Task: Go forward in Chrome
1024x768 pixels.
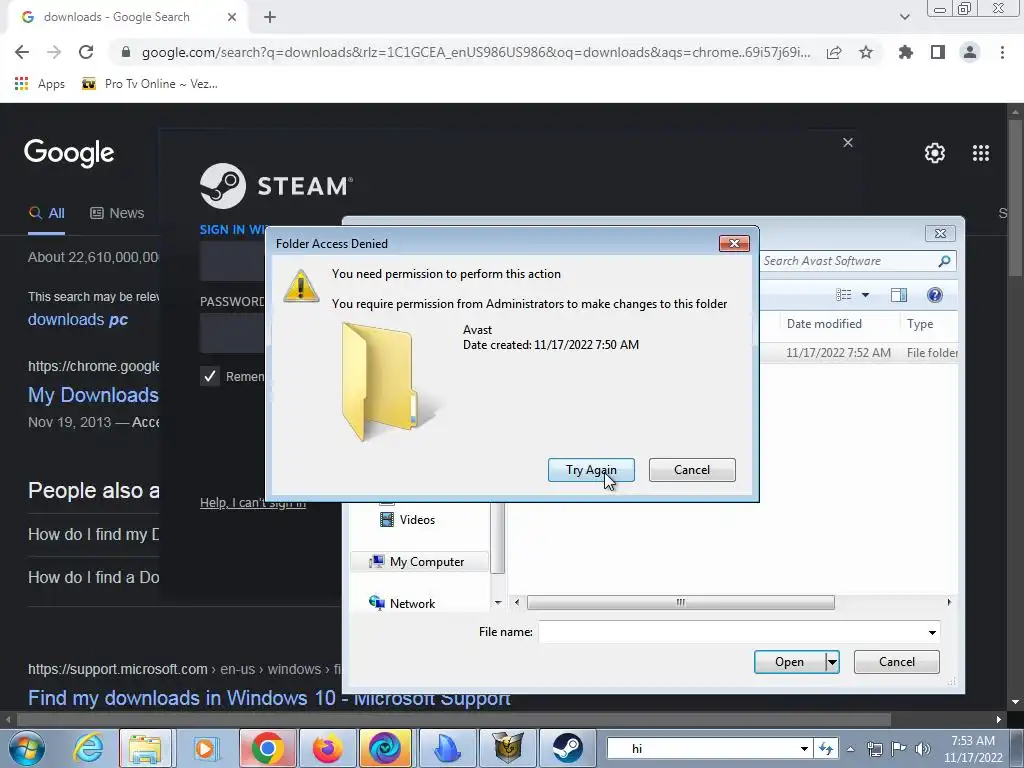Action: pos(54,52)
